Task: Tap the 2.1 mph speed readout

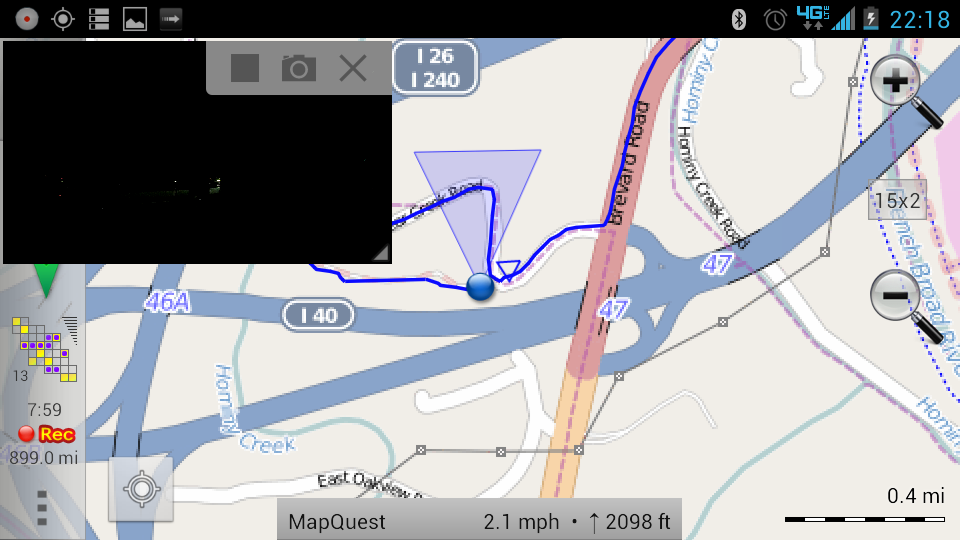Action: coord(521,522)
